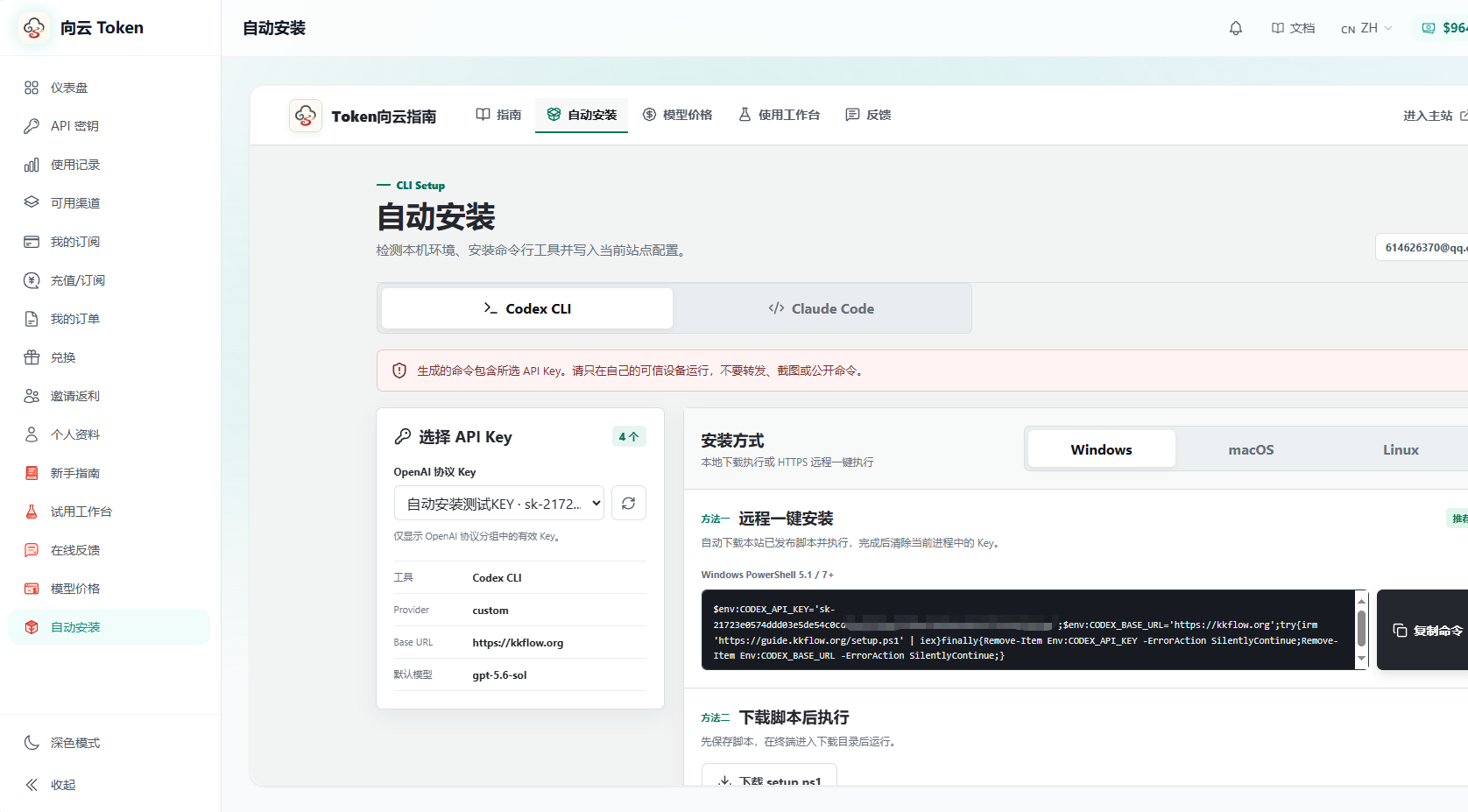The width and height of the screenshot is (1468, 812).
Task: Select 自动安装 in the sidebar
Action: 109,627
